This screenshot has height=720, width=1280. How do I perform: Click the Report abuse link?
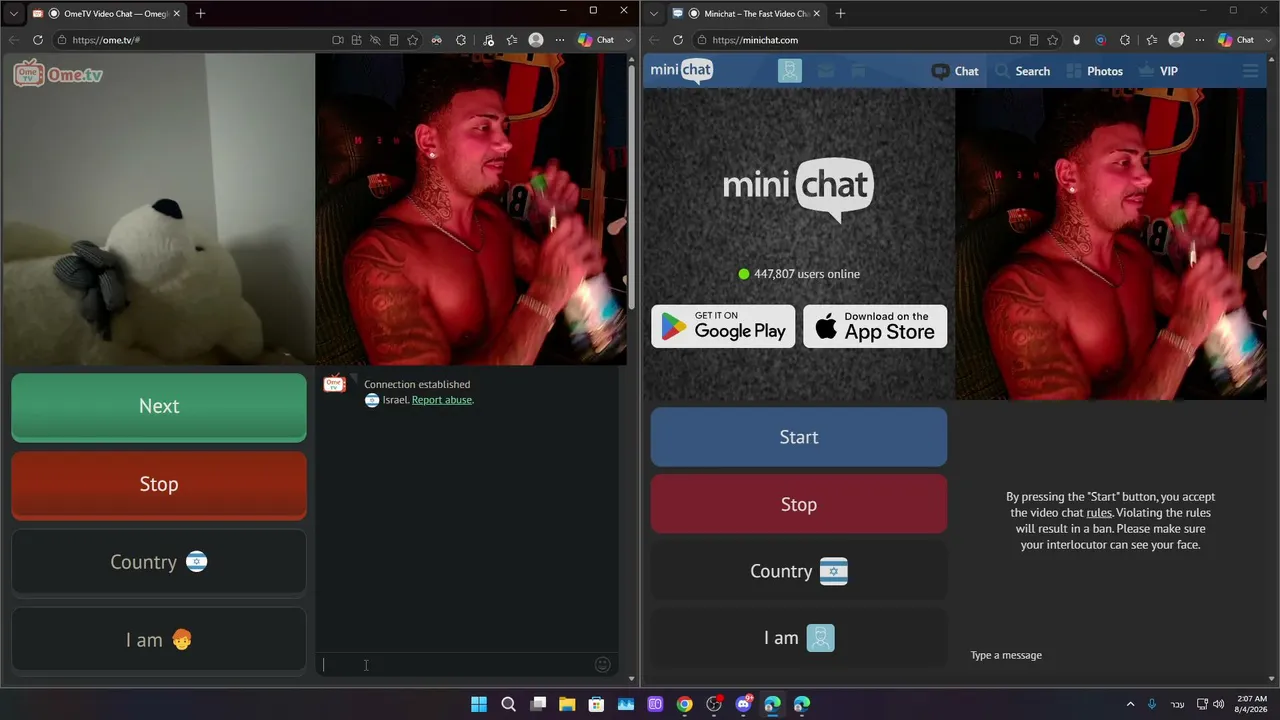pyautogui.click(x=442, y=400)
